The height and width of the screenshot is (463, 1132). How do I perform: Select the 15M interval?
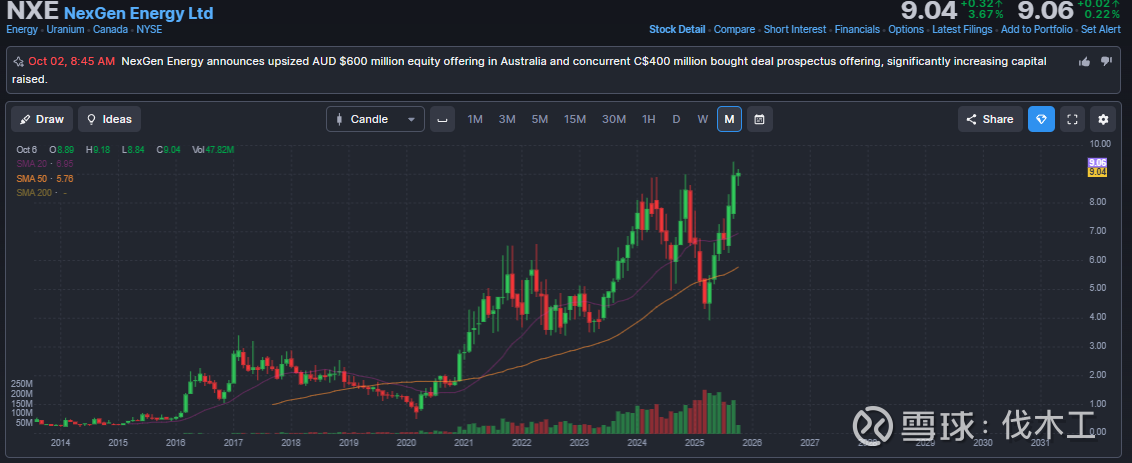[574, 120]
